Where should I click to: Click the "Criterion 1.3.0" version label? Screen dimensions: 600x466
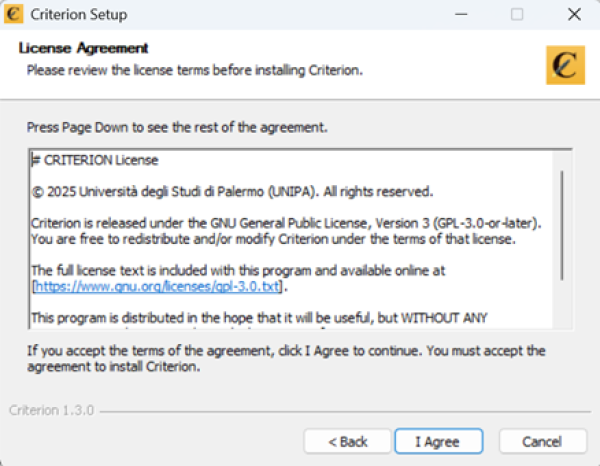(x=51, y=411)
